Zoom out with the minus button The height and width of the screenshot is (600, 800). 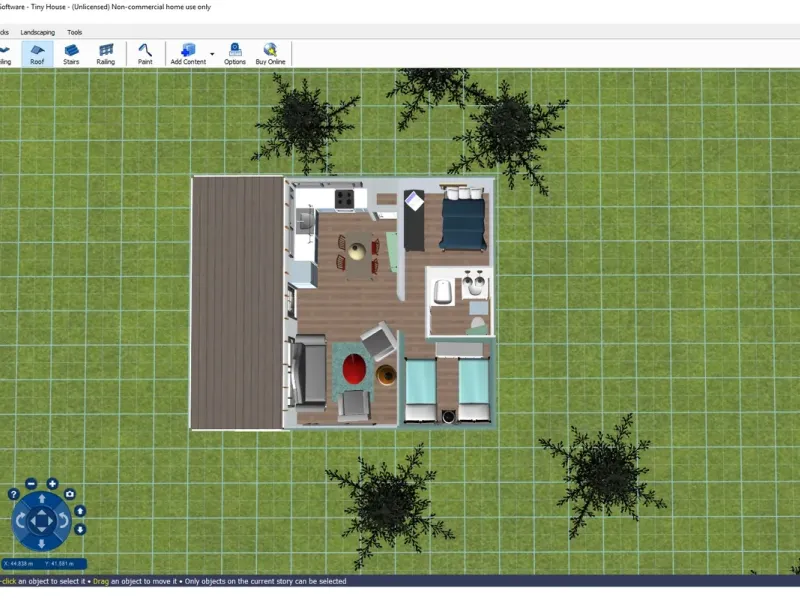(x=31, y=484)
